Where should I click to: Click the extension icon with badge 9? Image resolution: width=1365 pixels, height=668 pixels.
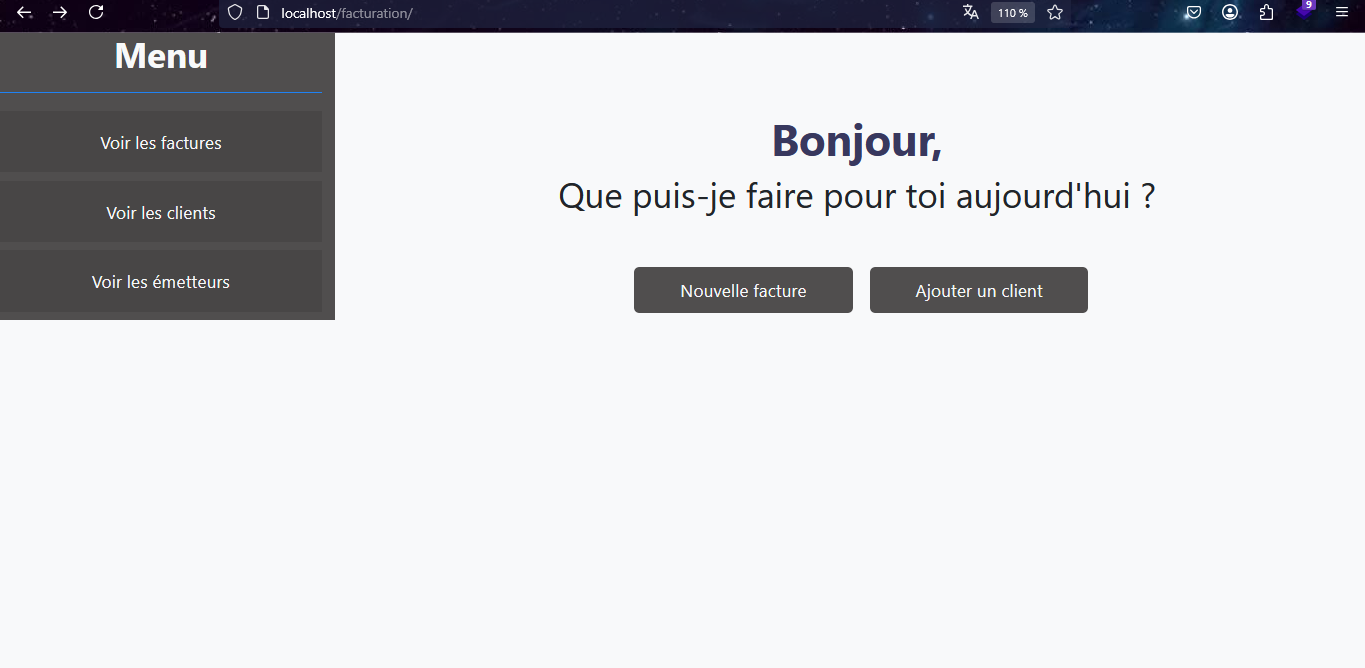1305,11
